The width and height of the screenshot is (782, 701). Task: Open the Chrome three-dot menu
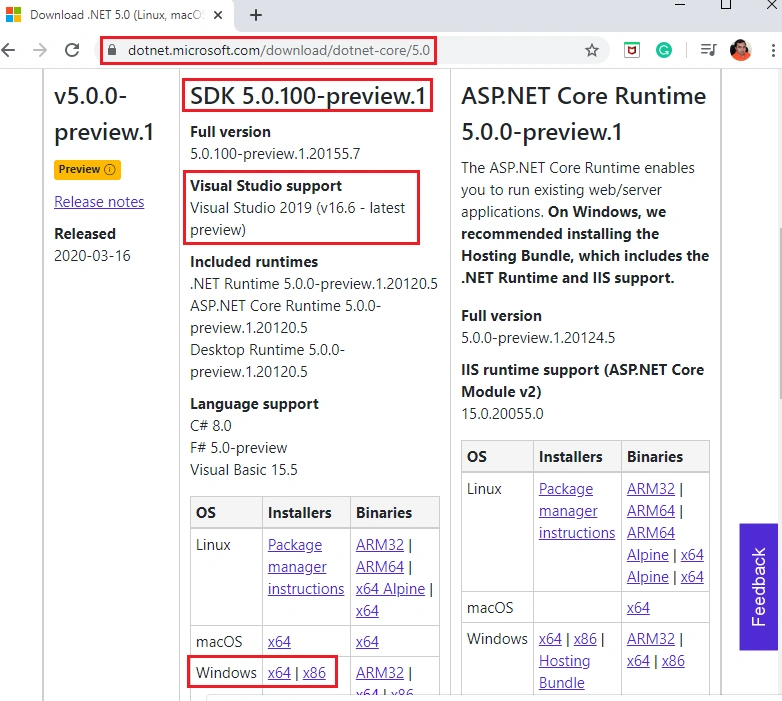(x=773, y=50)
